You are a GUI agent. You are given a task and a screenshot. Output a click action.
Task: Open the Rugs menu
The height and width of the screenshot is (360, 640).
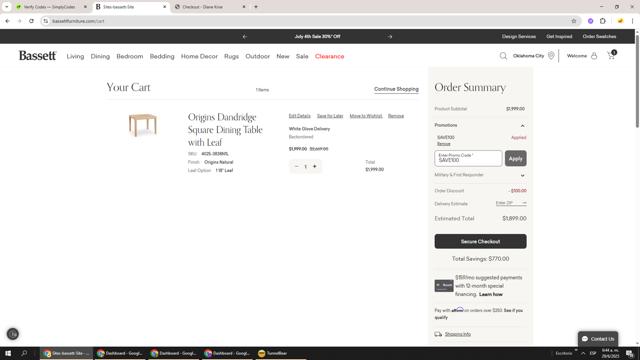point(231,56)
